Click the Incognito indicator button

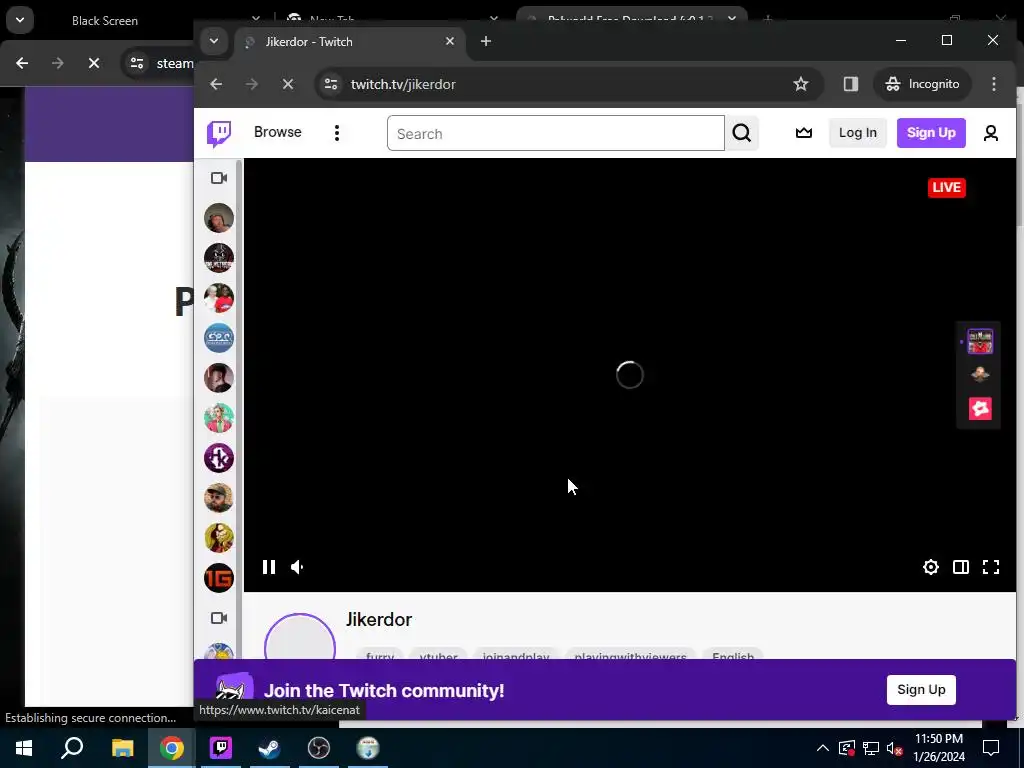(x=922, y=84)
